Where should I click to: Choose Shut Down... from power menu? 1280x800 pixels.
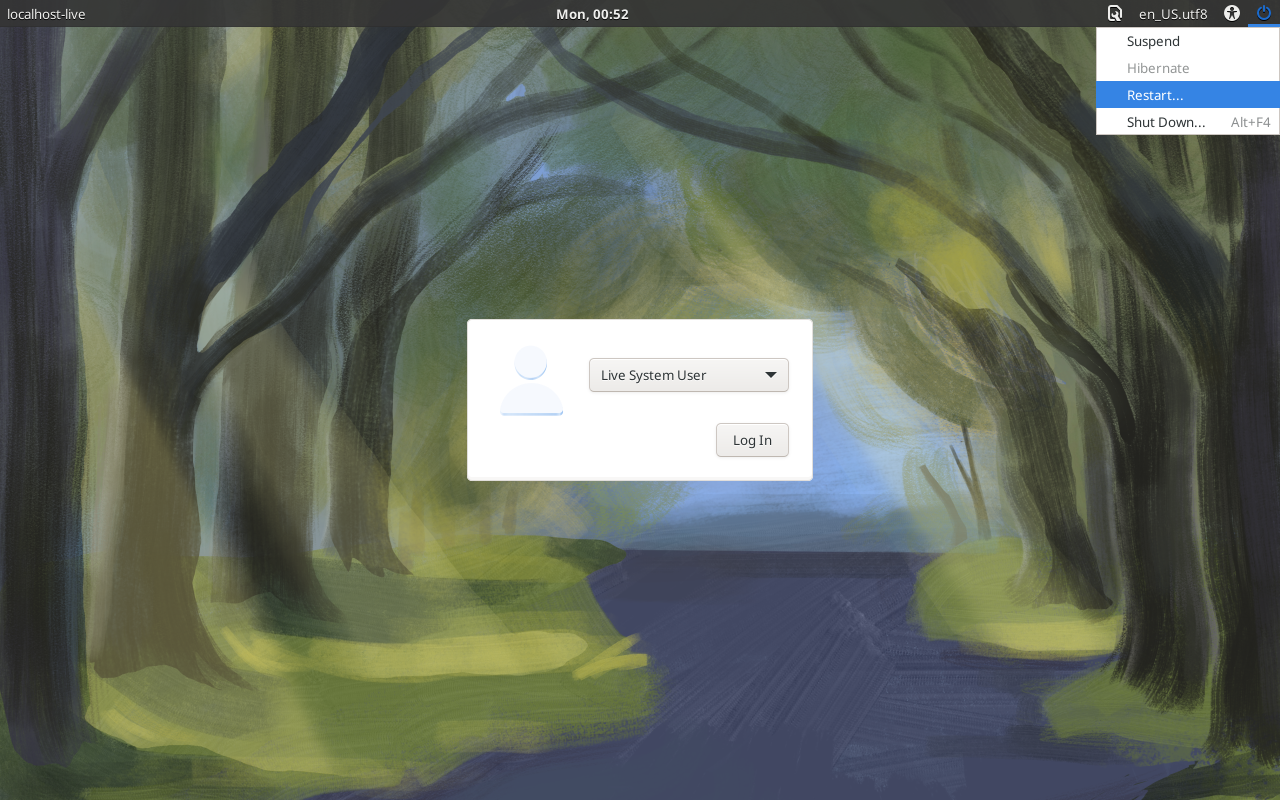tap(1188, 122)
